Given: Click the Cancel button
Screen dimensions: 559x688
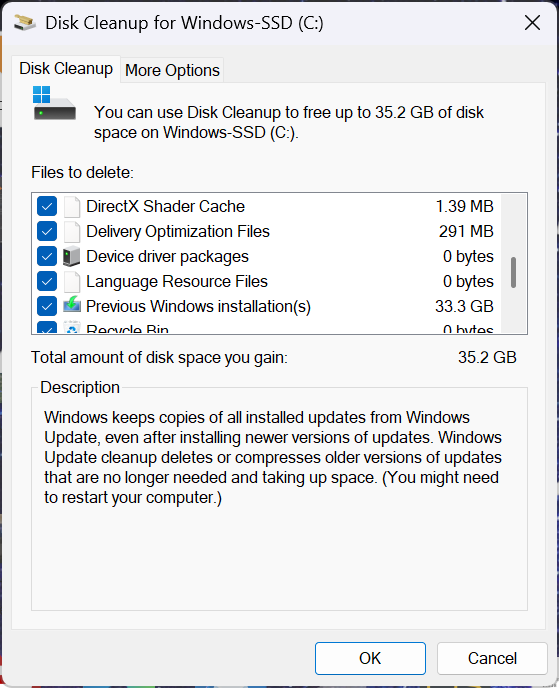Looking at the screenshot, I should tap(492, 658).
